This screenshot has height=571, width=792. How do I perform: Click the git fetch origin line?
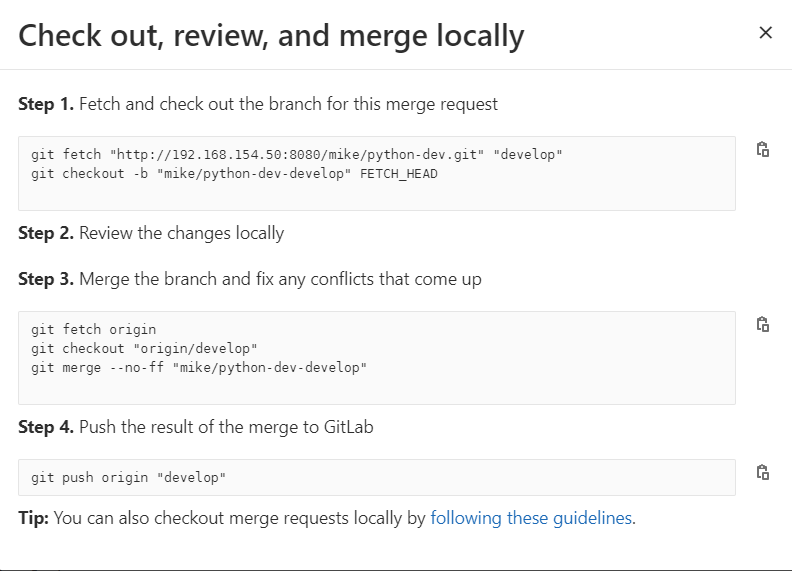coord(93,329)
